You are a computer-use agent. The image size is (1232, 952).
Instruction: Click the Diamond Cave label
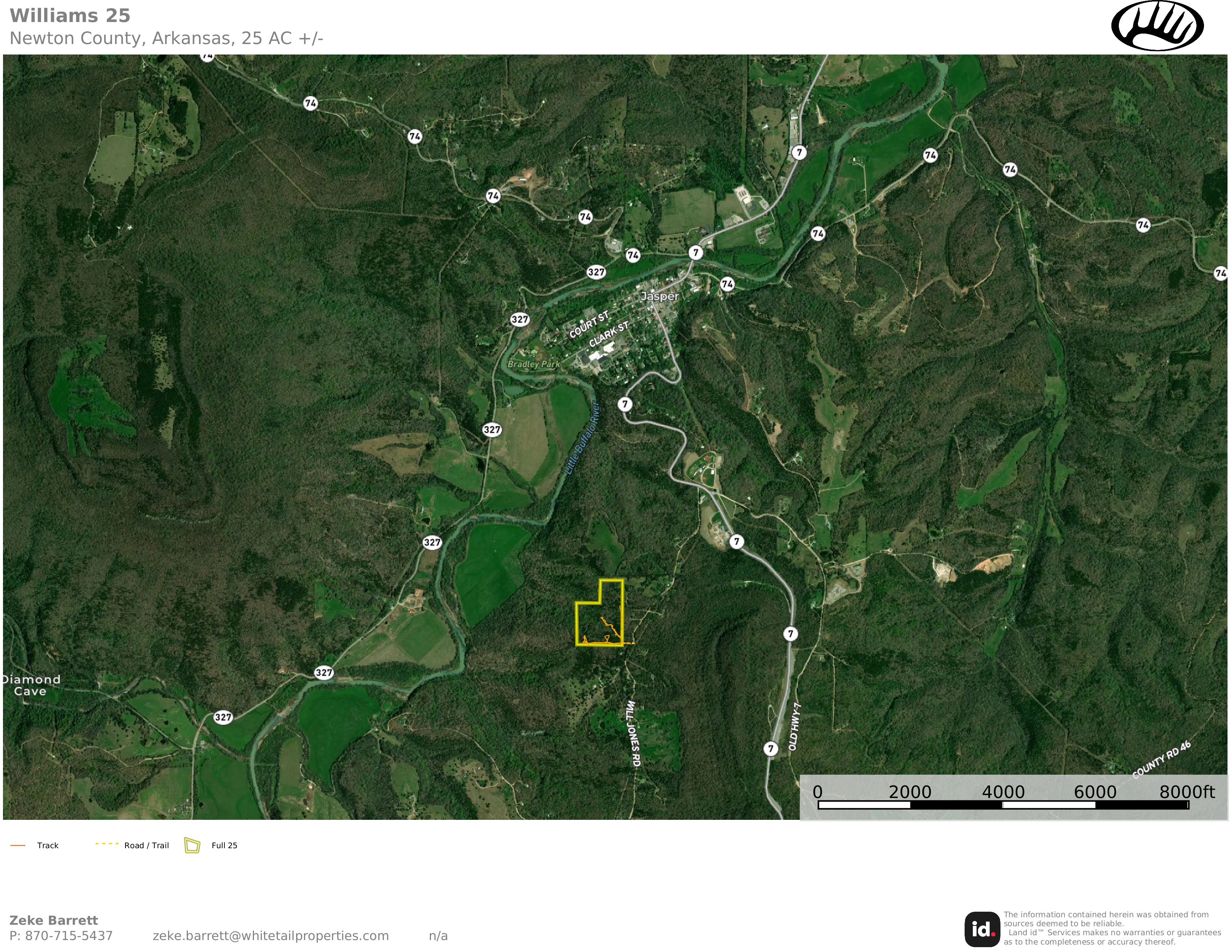tap(31, 685)
